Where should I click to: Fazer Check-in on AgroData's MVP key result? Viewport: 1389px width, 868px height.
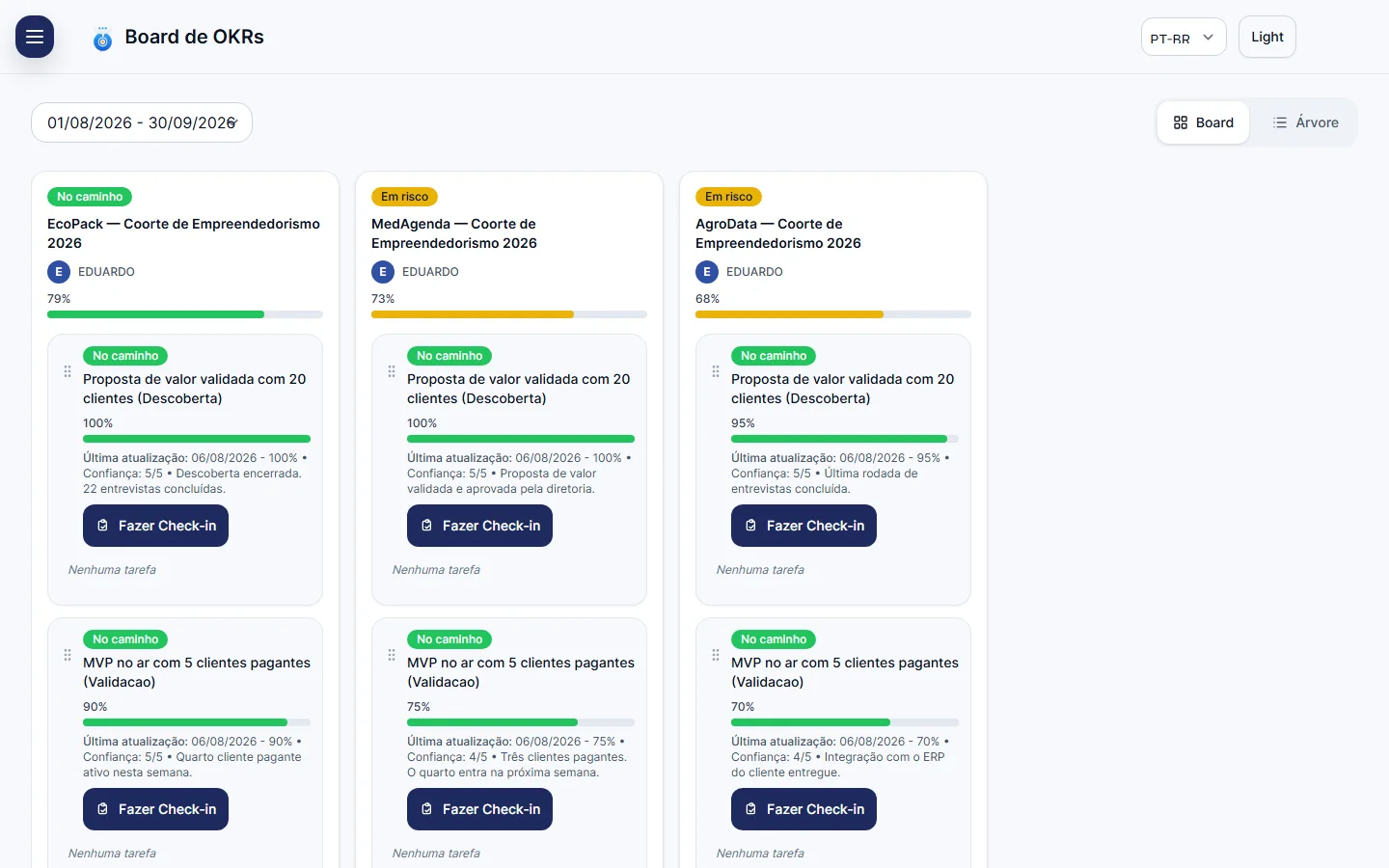coord(803,809)
